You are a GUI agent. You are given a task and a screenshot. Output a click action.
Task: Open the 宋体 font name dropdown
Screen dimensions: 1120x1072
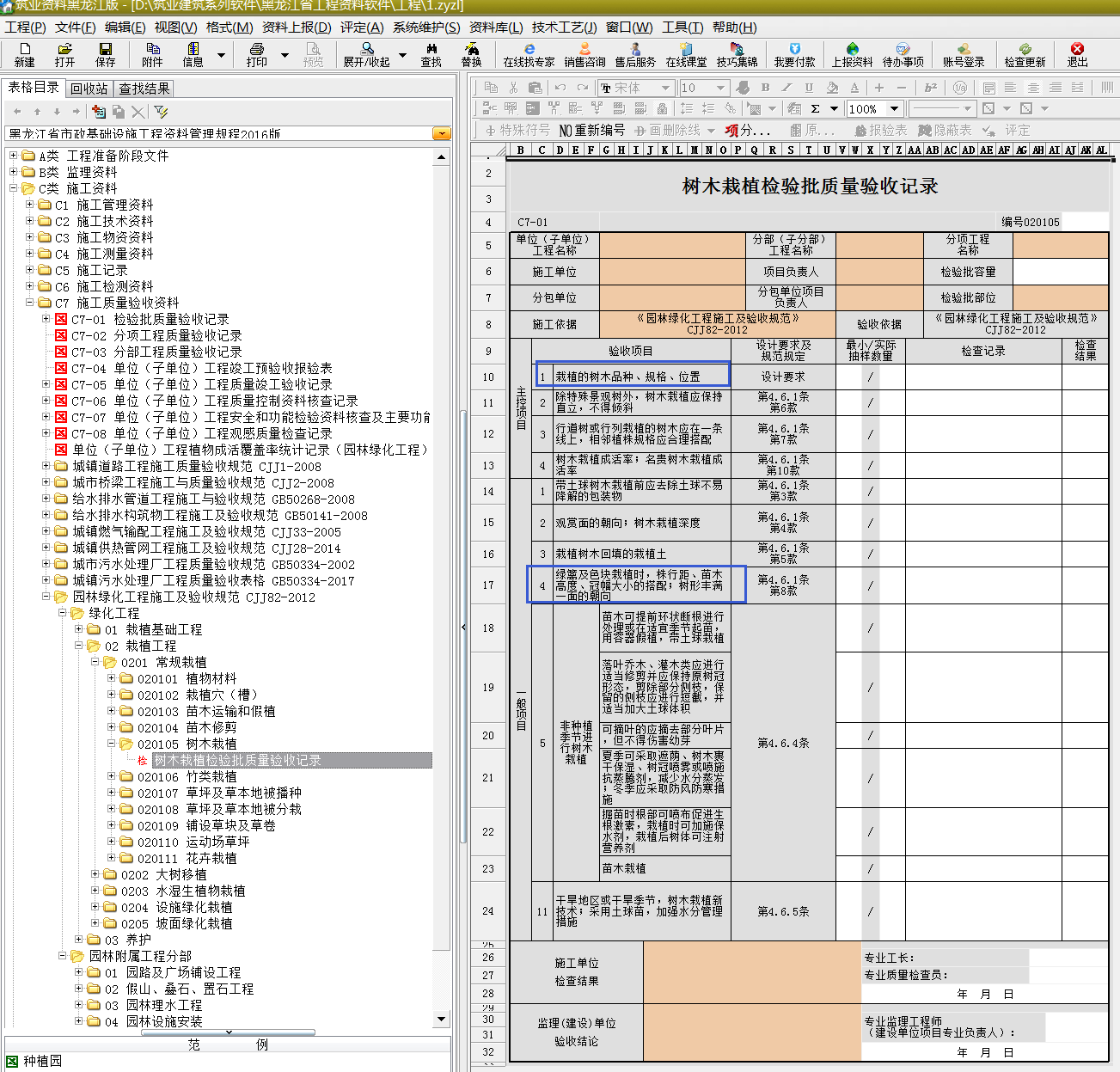pos(665,88)
